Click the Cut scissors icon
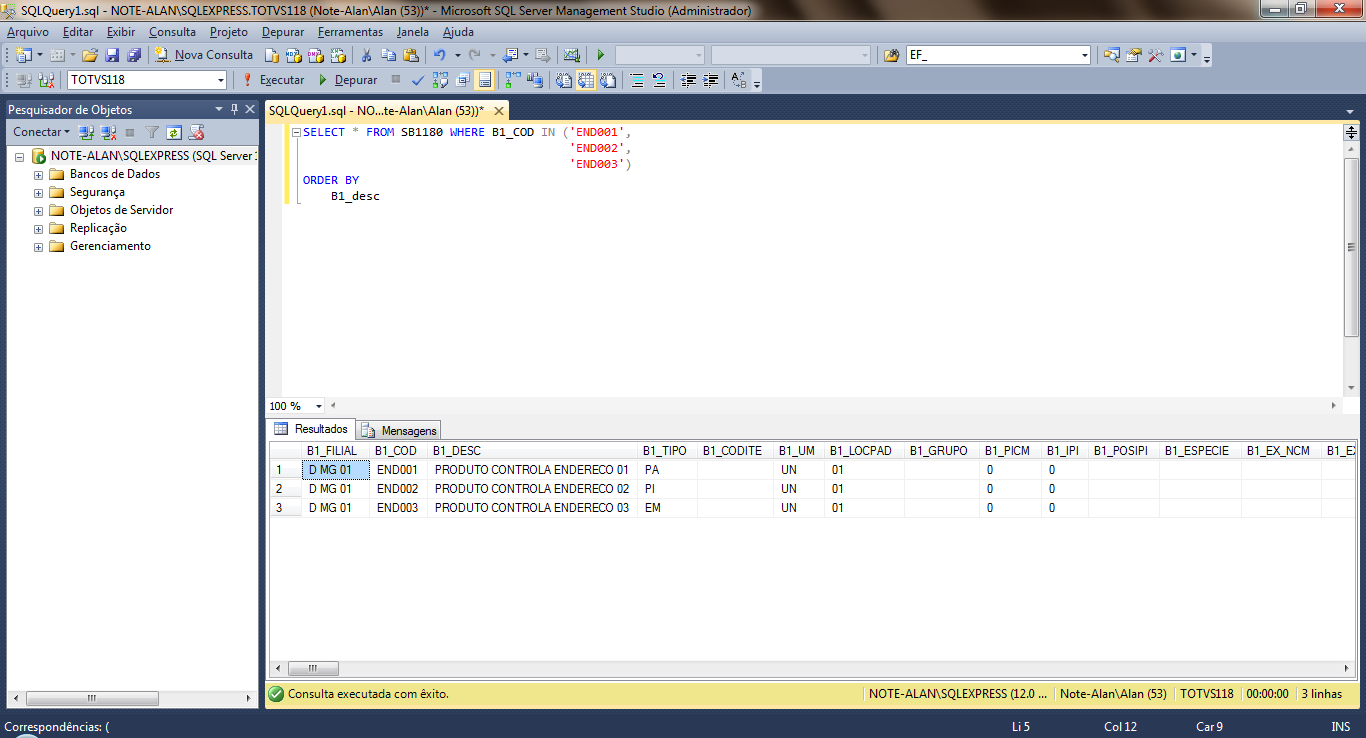 point(366,55)
